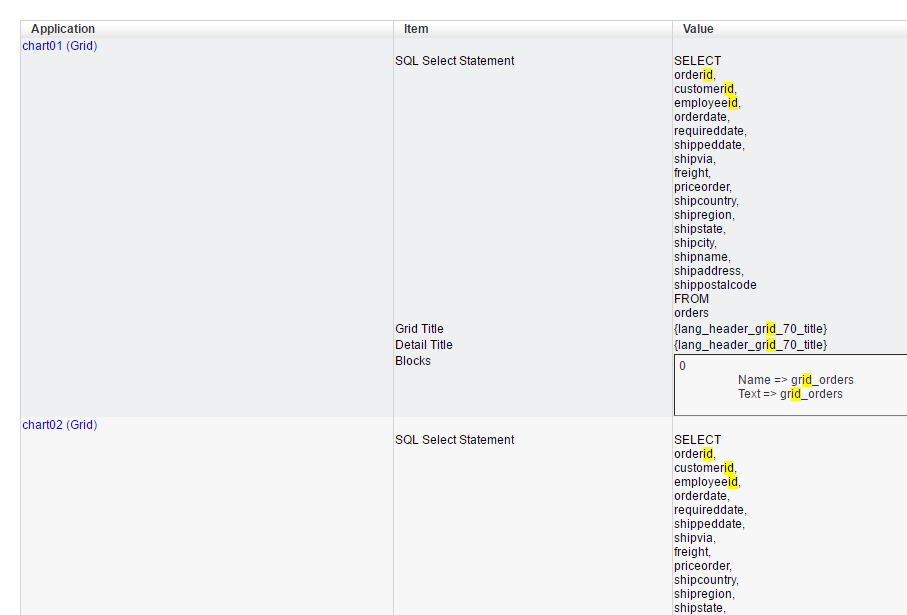Click the Item column header

click(x=416, y=29)
